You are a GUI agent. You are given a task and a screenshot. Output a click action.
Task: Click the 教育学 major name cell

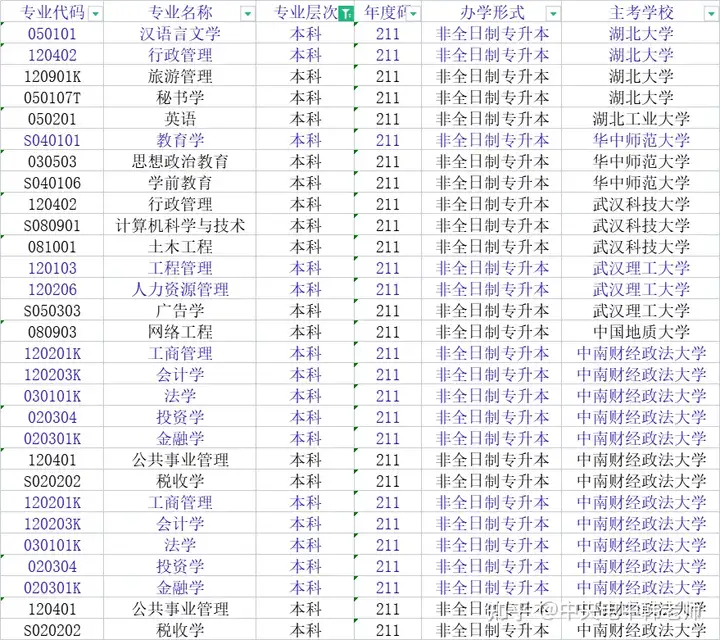[180, 140]
